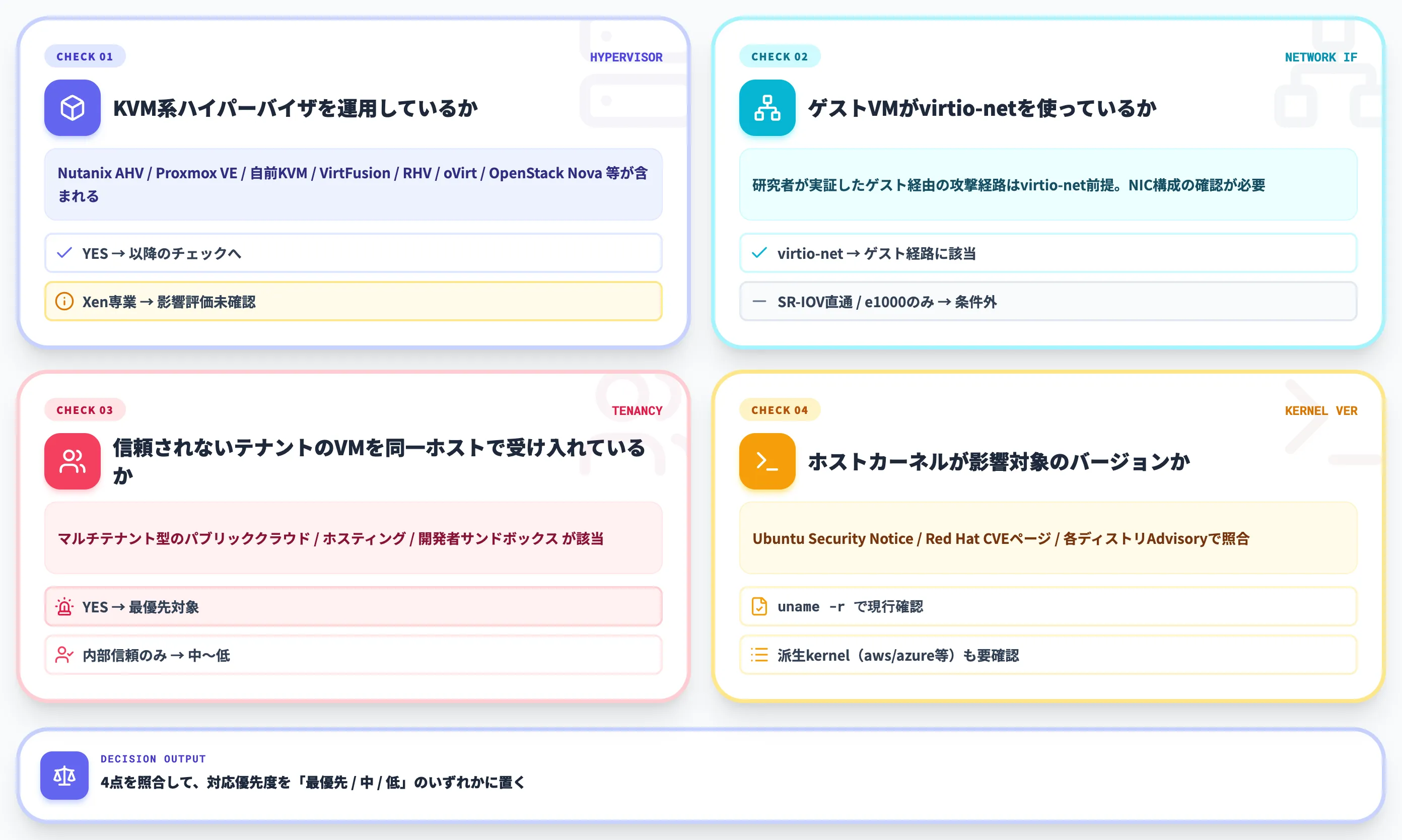Screen dimensions: 1402x840
Task: Click the TENANCY tag label
Action: tap(637, 410)
